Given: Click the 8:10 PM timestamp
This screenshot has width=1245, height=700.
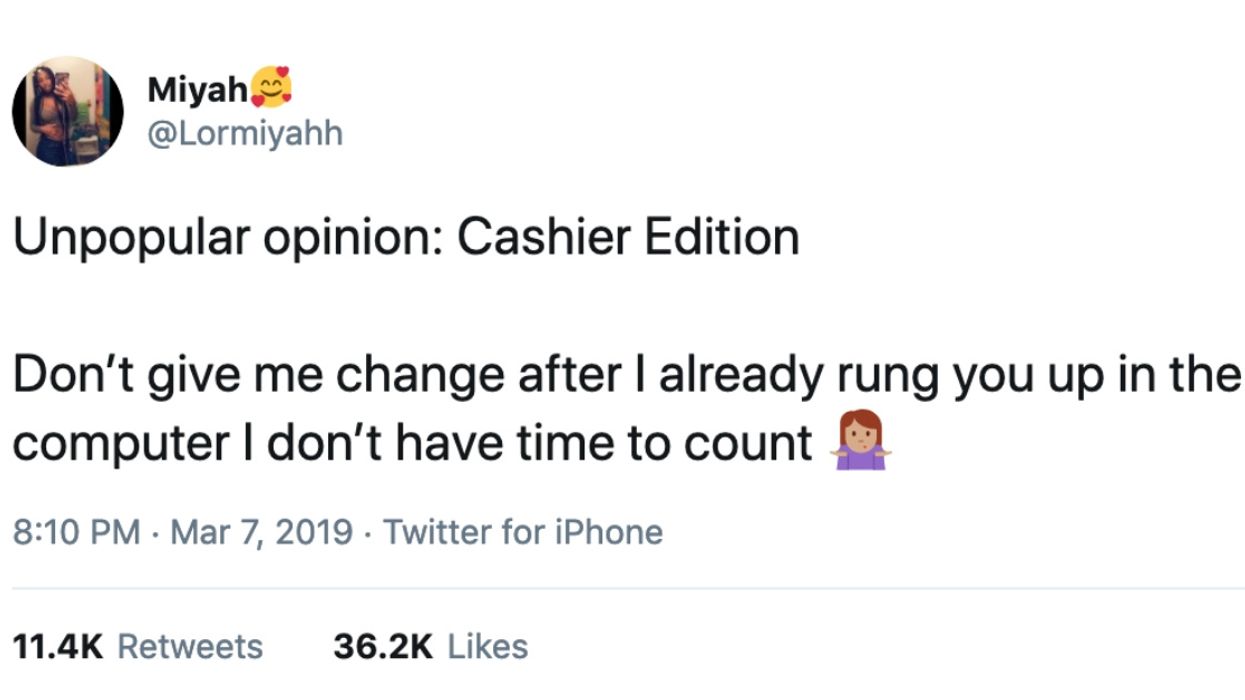Looking at the screenshot, I should [77, 531].
